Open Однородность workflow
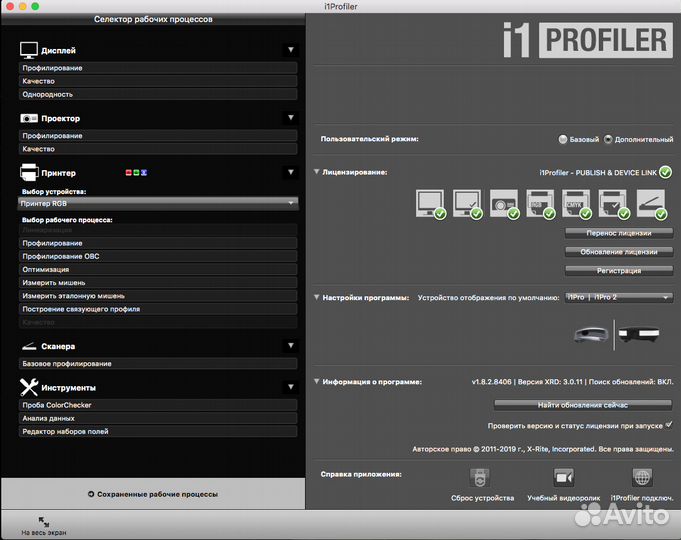Viewport: 681px width, 540px height. (158, 94)
